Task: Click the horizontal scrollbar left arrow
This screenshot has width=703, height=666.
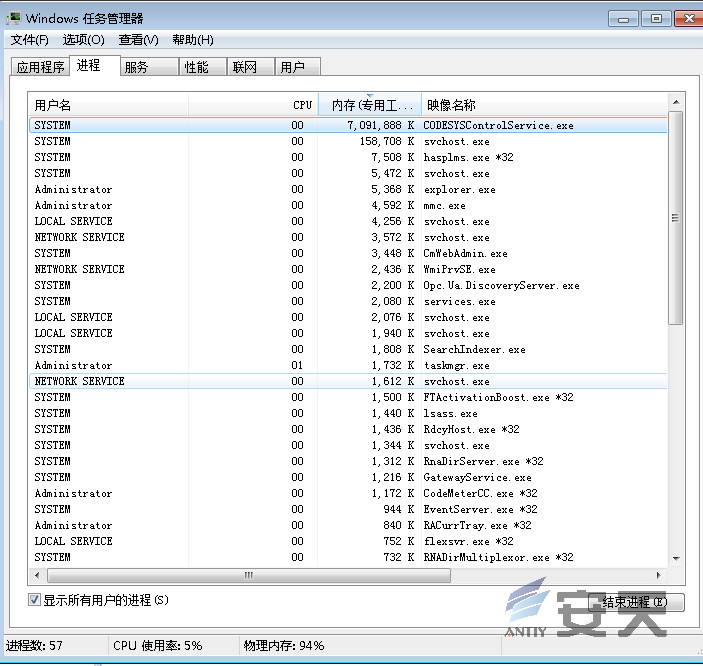Action: point(37,575)
